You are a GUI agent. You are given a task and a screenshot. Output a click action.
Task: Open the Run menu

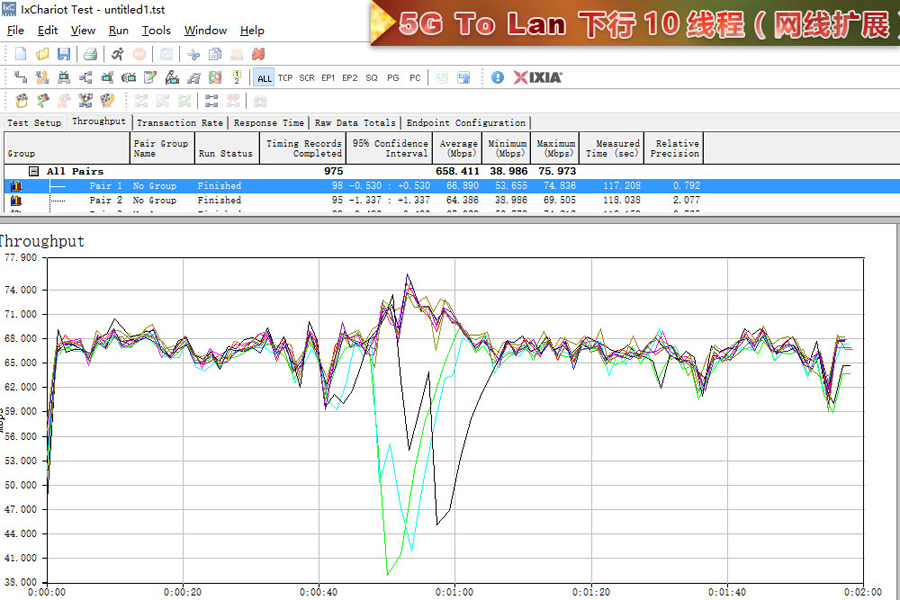118,31
